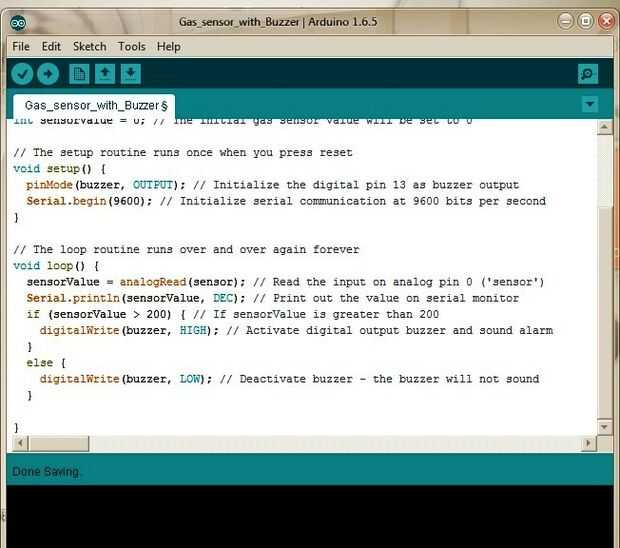
Task: Open the Tools menu
Action: [132, 47]
